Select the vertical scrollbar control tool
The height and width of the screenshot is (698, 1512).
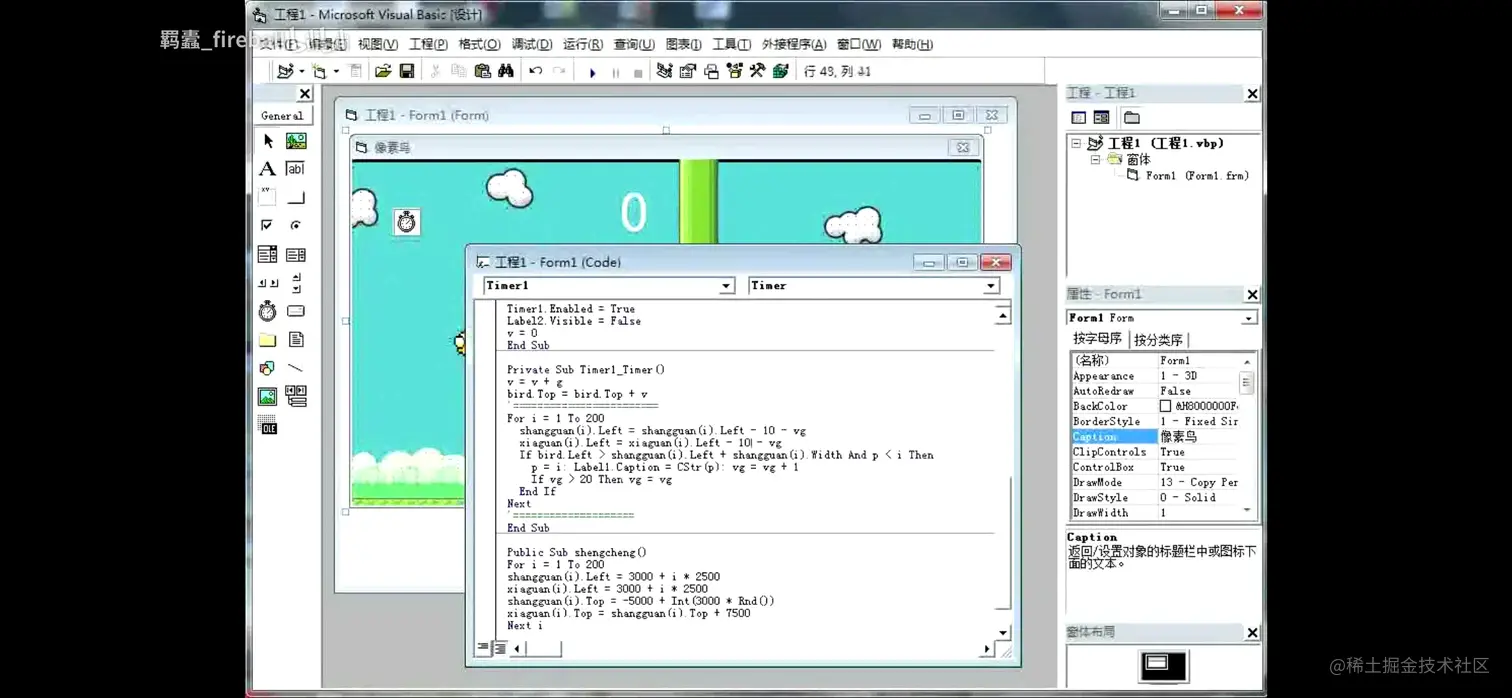tap(296, 283)
